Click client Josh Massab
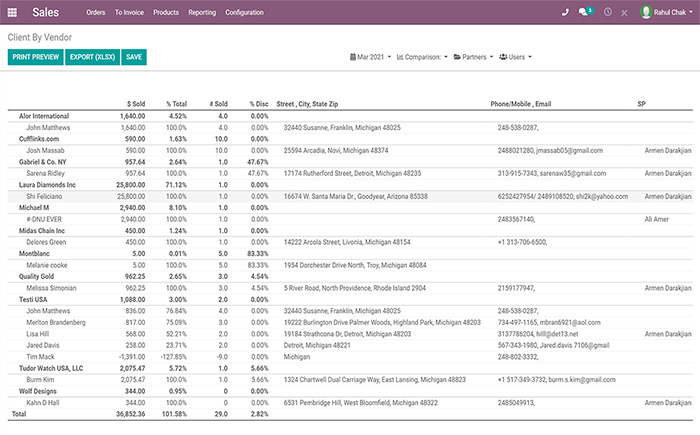 (45, 151)
